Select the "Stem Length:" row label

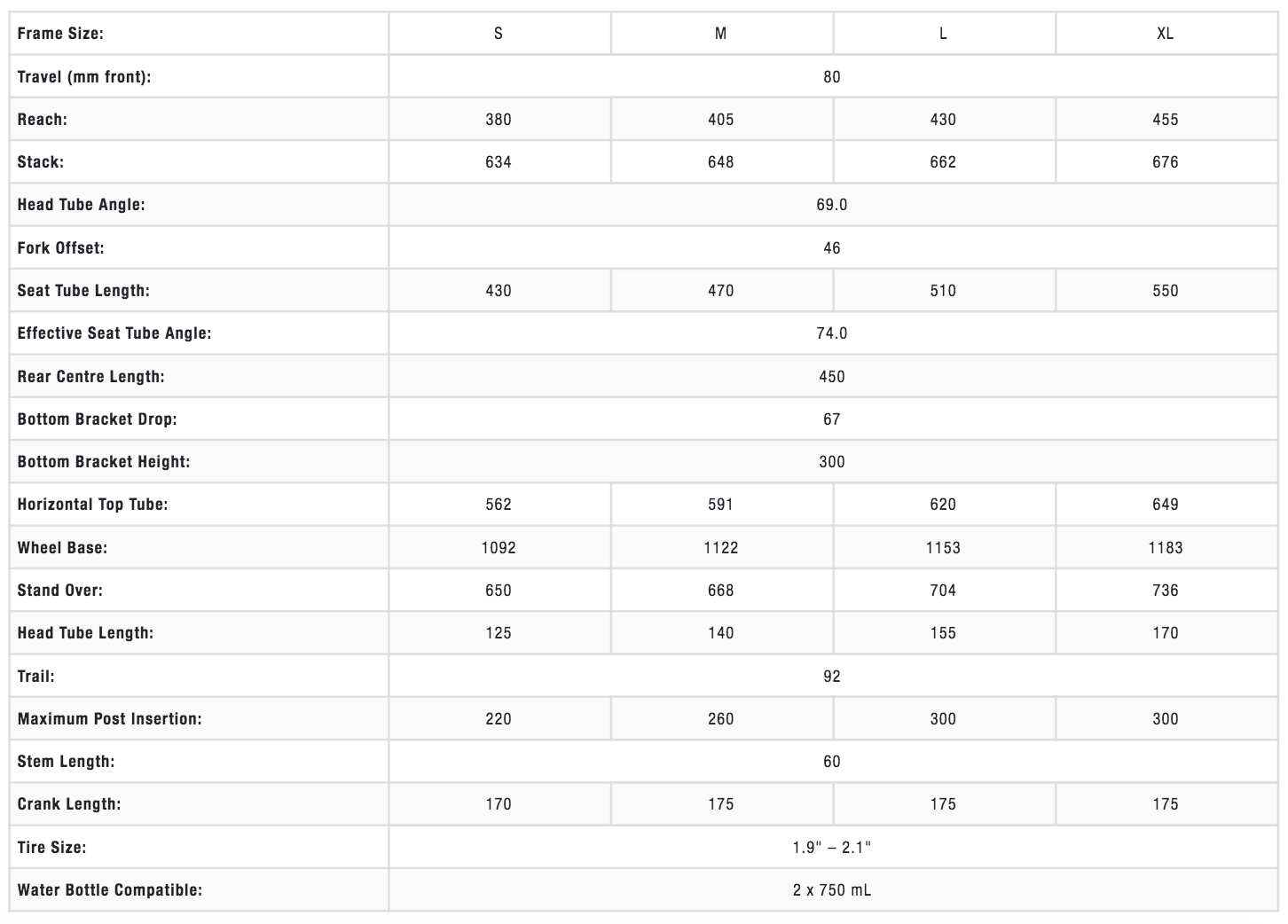(x=66, y=762)
